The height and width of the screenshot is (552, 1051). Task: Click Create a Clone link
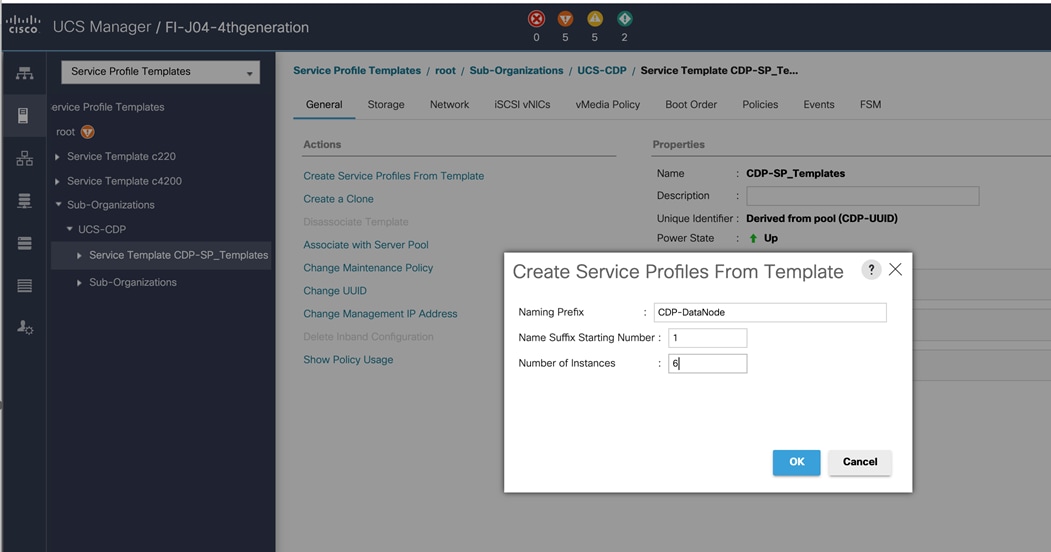[x=338, y=199]
